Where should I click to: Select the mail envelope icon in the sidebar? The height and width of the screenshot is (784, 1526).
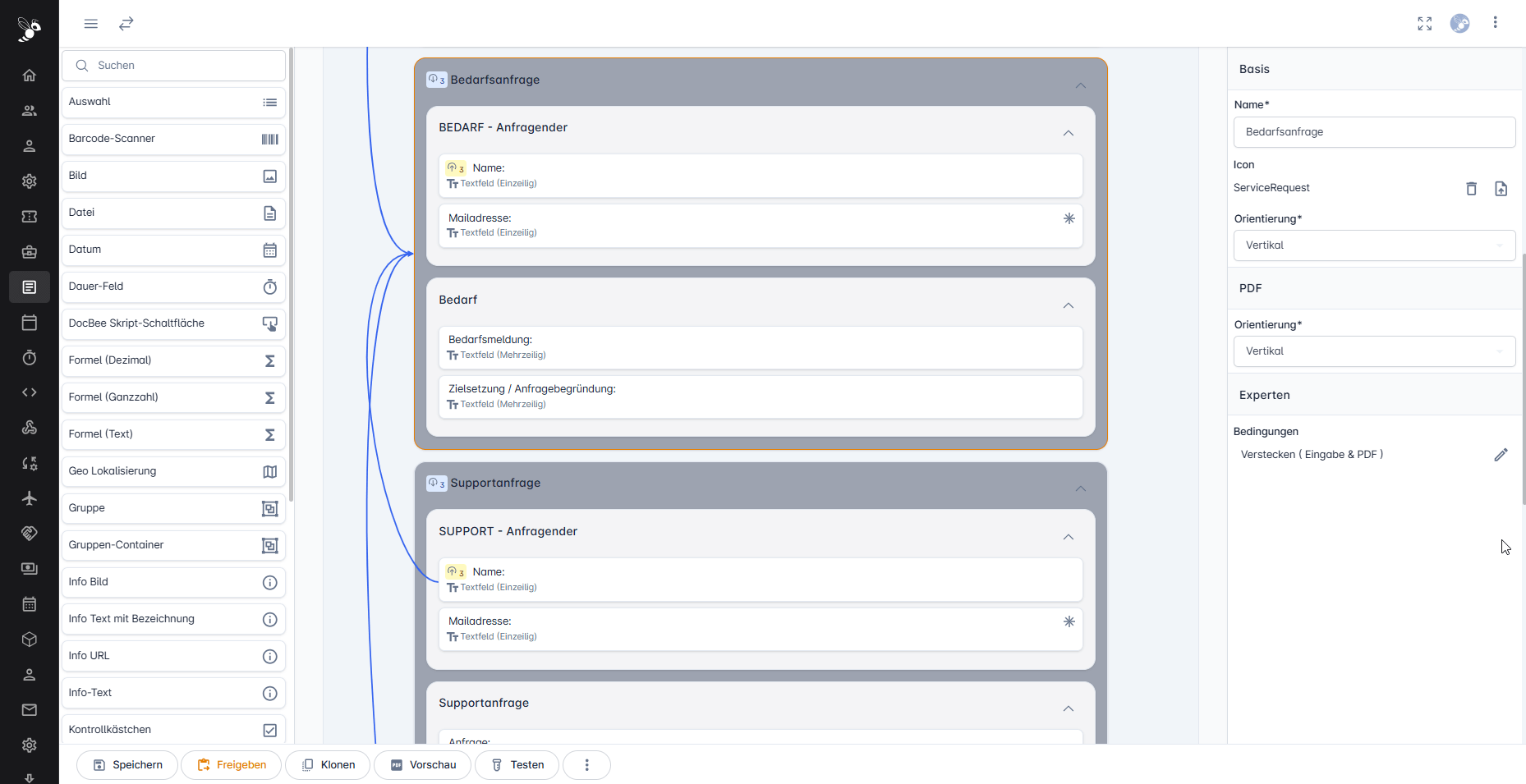[x=29, y=709]
